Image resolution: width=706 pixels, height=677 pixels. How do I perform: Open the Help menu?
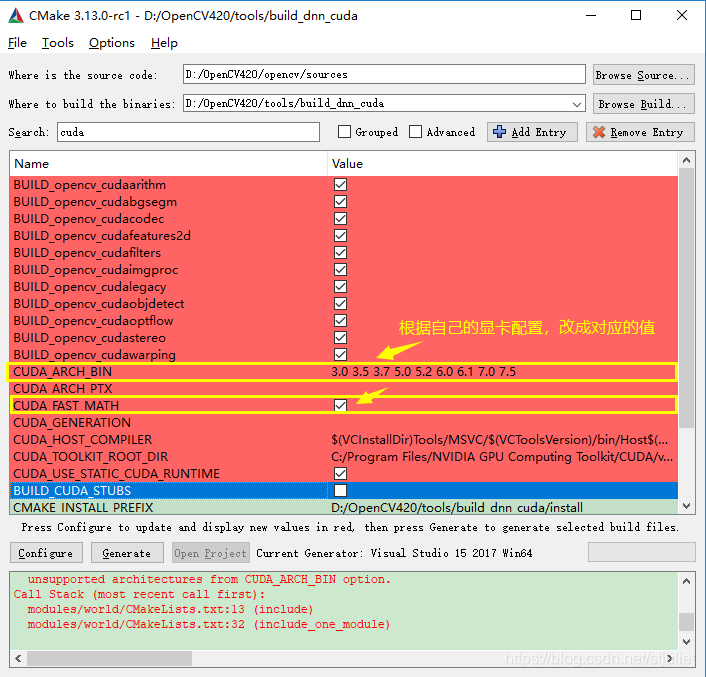click(x=164, y=43)
